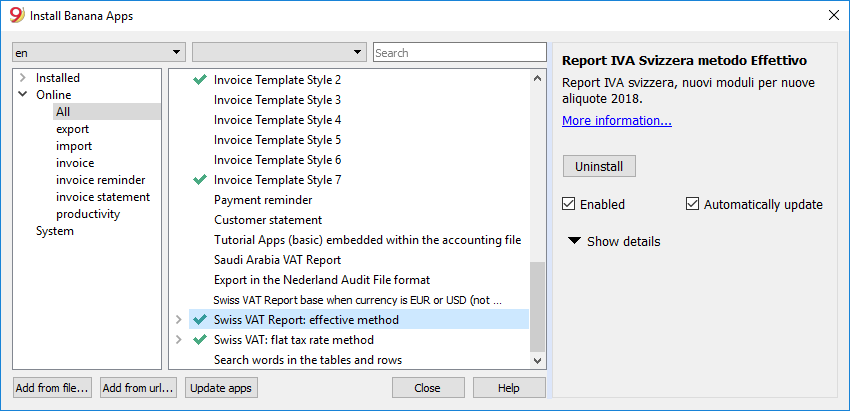This screenshot has width=850, height=412.
Task: Disable the Automatically update checkbox
Action: point(692,204)
